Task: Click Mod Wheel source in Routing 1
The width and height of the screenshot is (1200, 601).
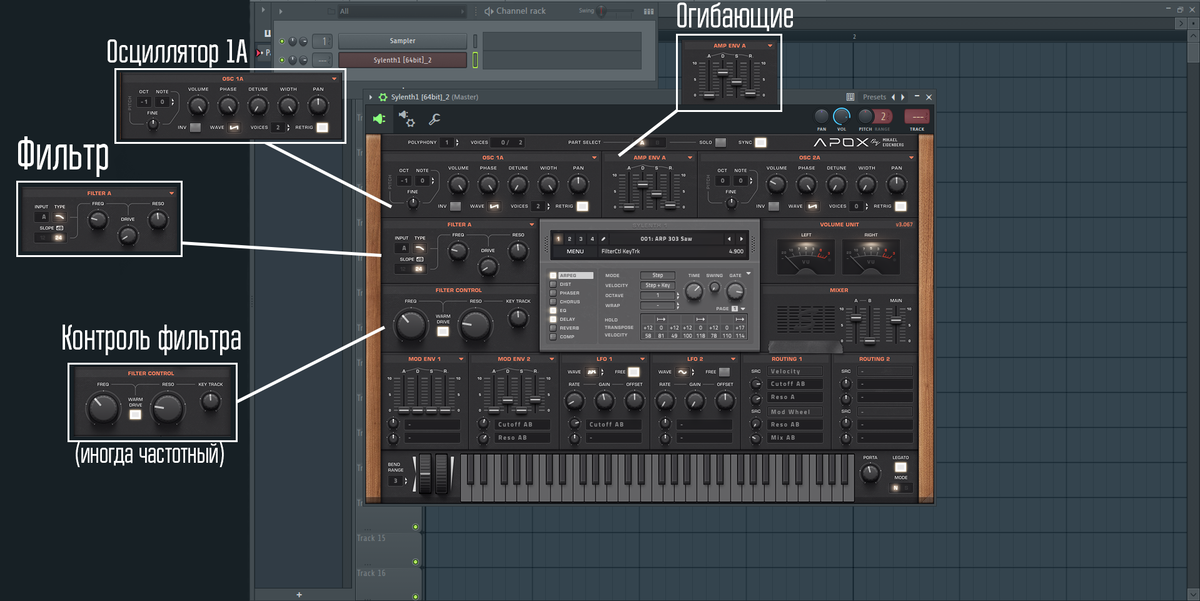Action: pyautogui.click(x=795, y=412)
